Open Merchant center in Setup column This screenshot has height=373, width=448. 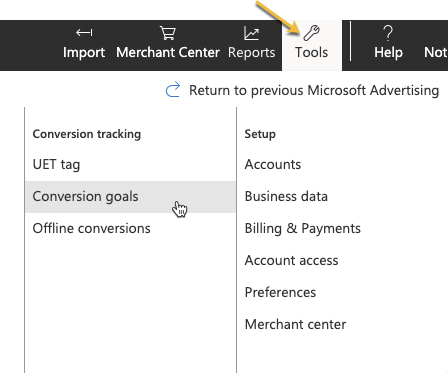[295, 324]
